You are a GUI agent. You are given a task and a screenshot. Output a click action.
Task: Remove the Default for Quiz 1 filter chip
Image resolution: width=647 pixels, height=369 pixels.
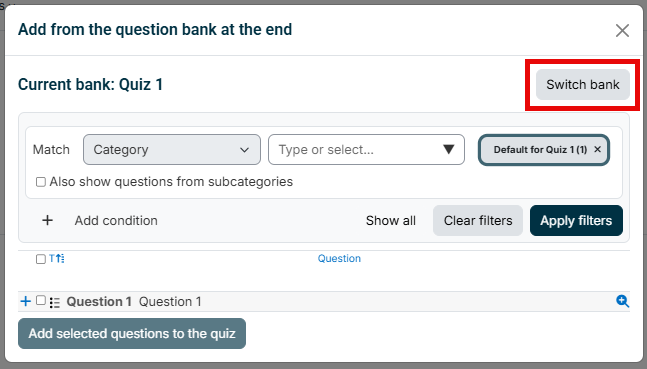pyautogui.click(x=597, y=149)
